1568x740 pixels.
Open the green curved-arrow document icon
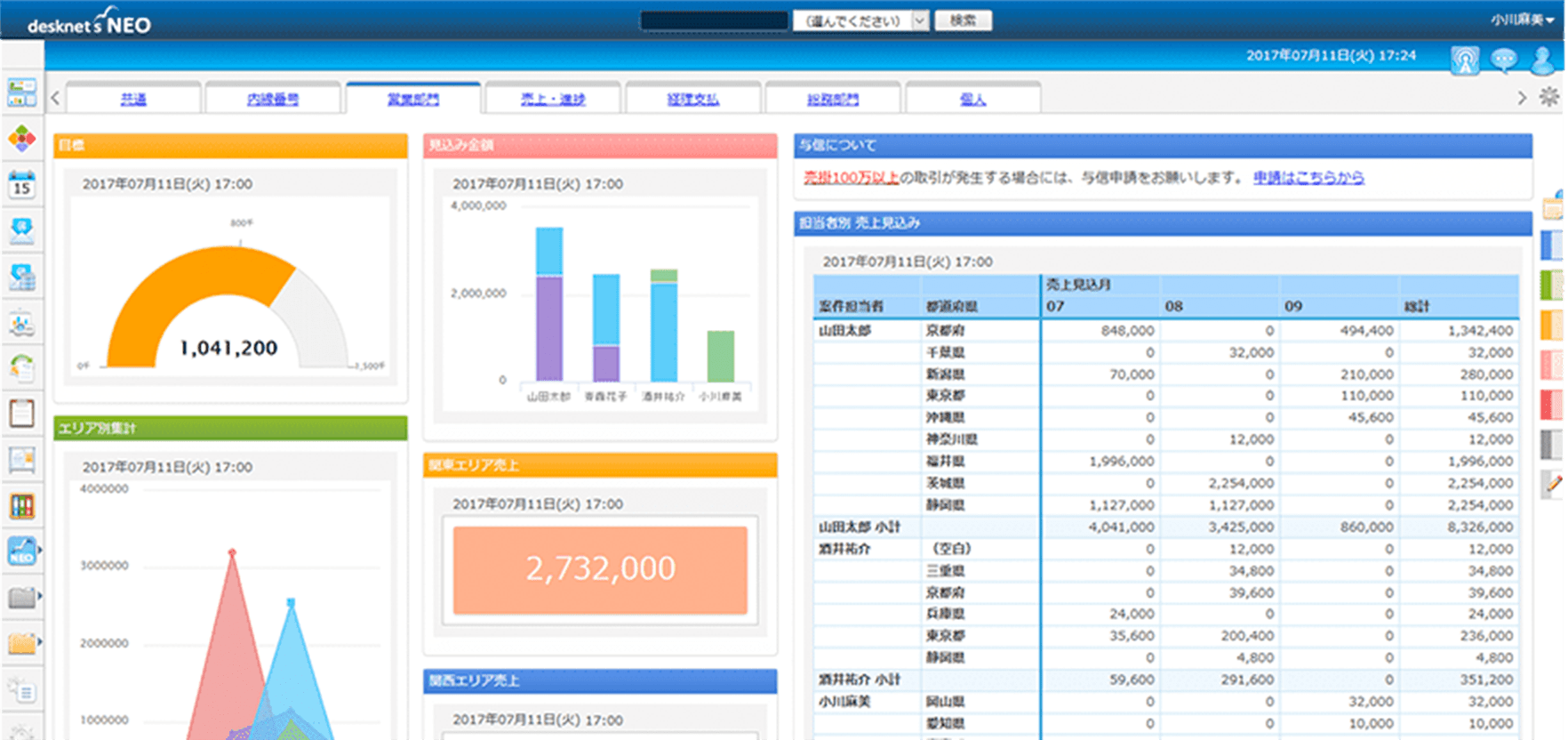(21, 367)
